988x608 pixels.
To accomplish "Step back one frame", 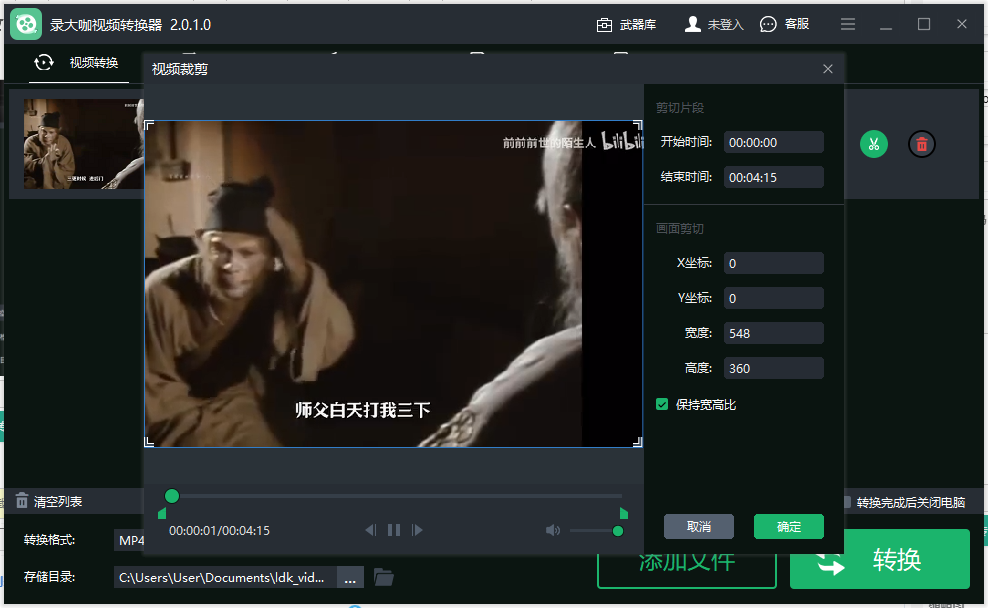I will 371,530.
